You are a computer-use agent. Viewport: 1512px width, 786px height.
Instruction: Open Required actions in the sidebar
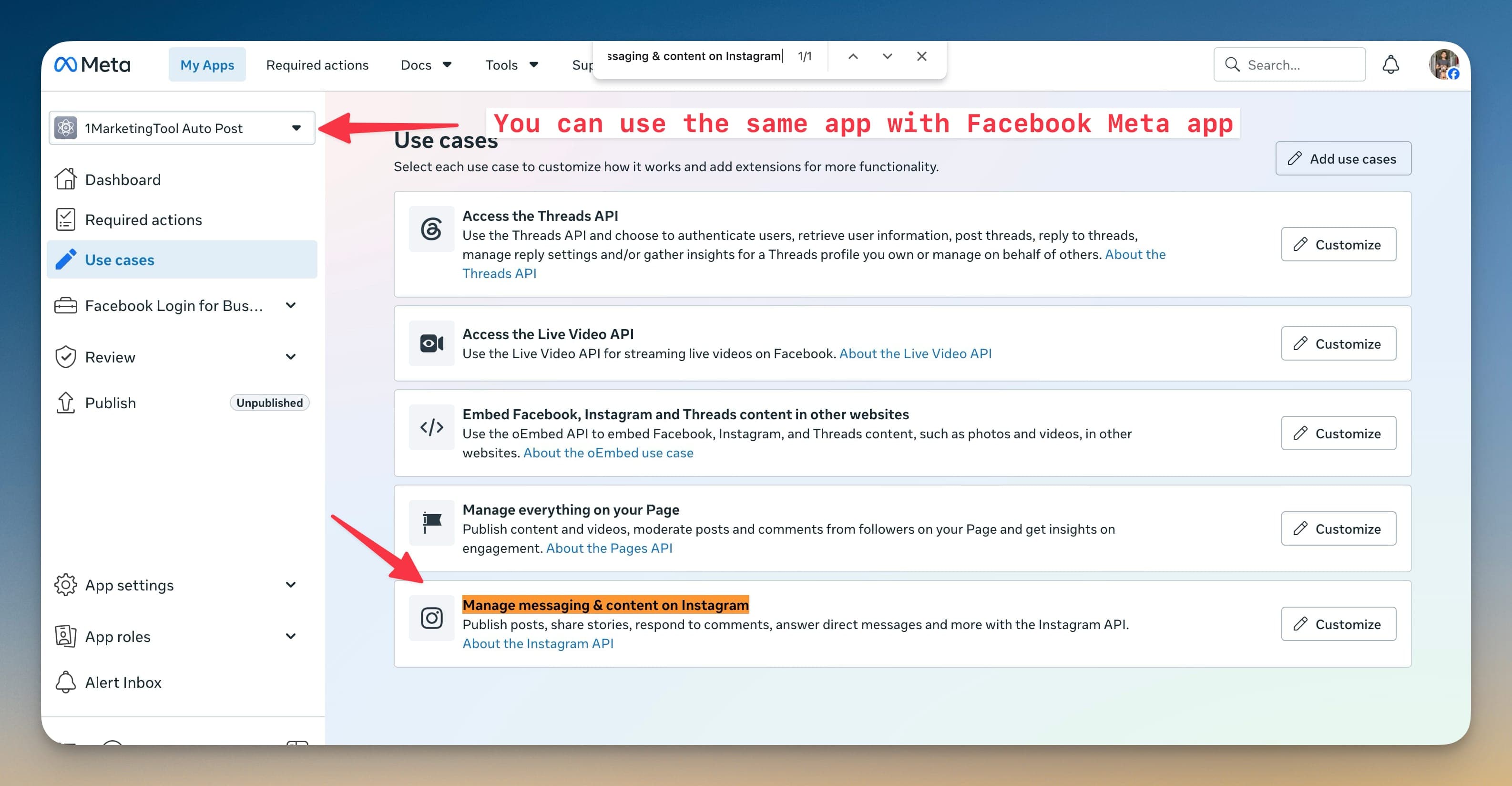[182, 220]
